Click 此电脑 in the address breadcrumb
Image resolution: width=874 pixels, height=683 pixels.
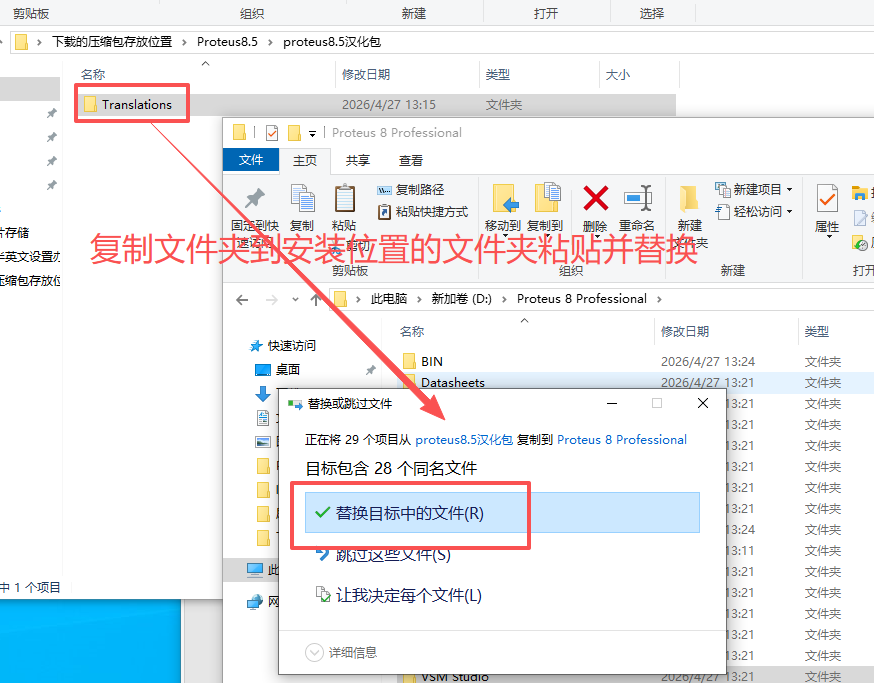(389, 299)
